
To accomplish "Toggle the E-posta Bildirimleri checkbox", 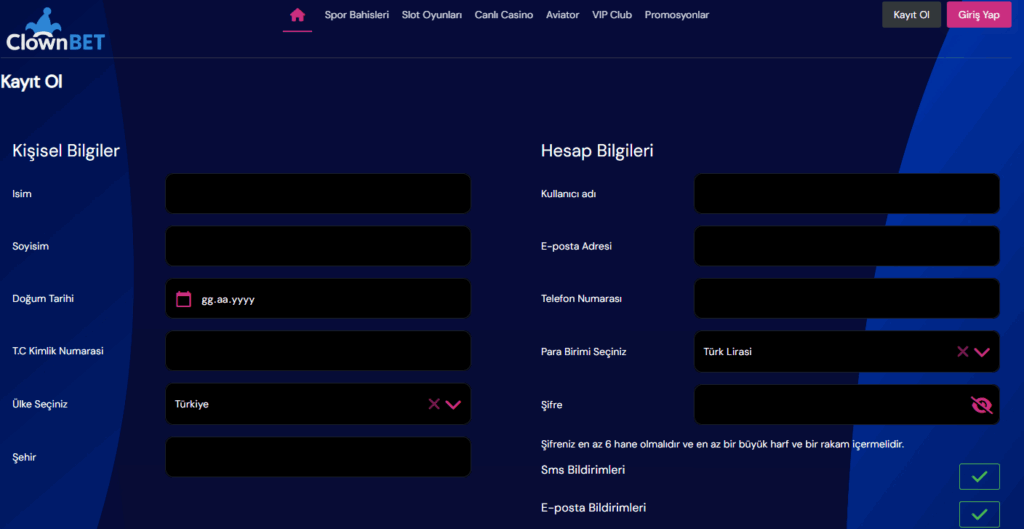I will [x=979, y=515].
